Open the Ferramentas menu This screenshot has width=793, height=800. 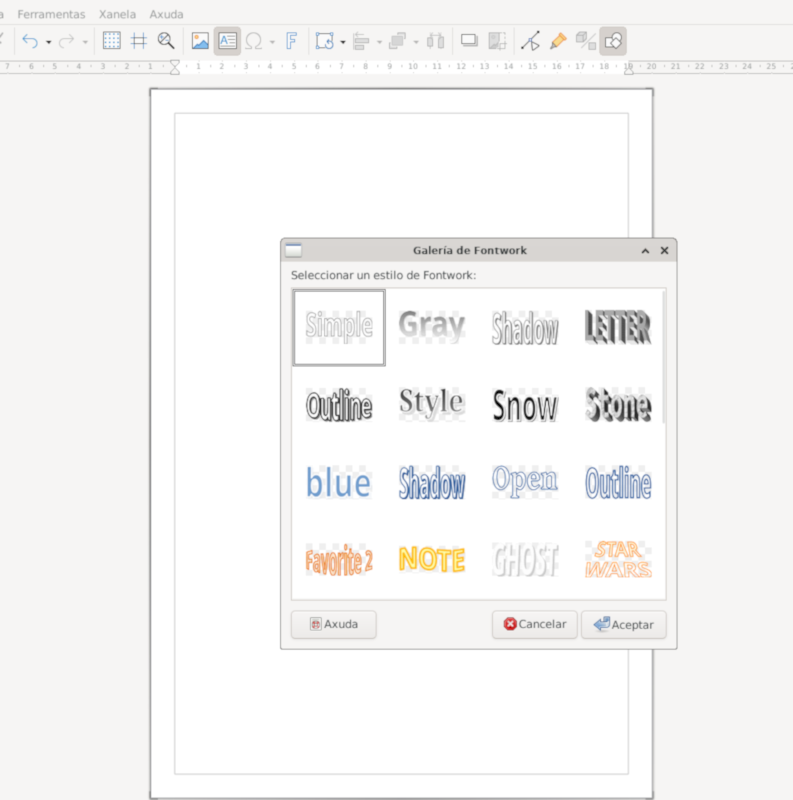pyautogui.click(x=51, y=14)
